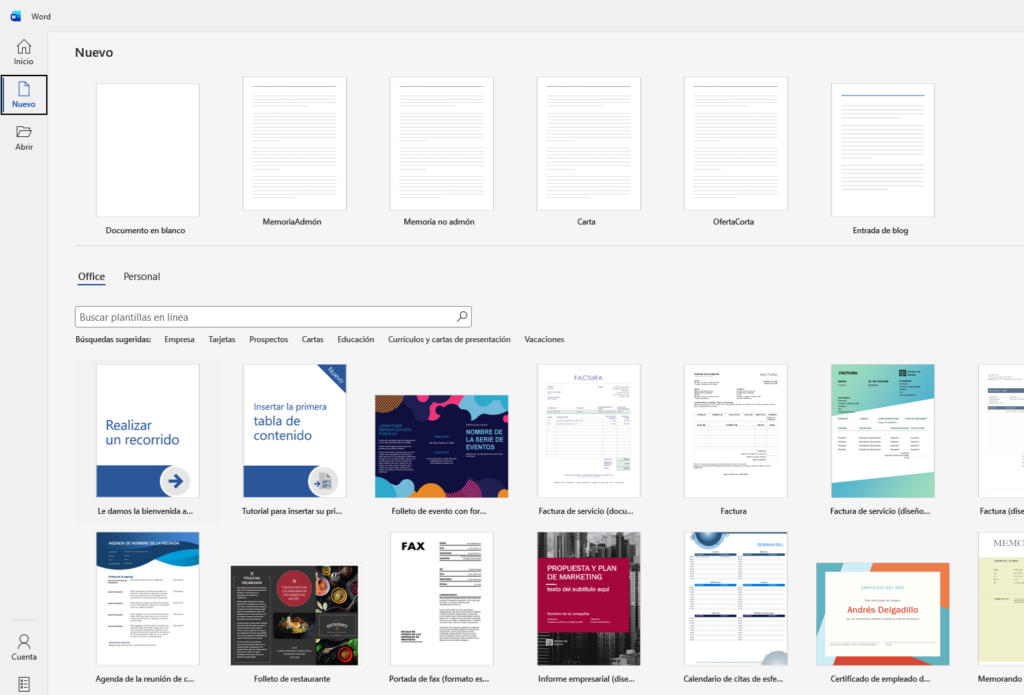1024x695 pixels.
Task: Click the magnifier search icon in template search
Action: (462, 317)
